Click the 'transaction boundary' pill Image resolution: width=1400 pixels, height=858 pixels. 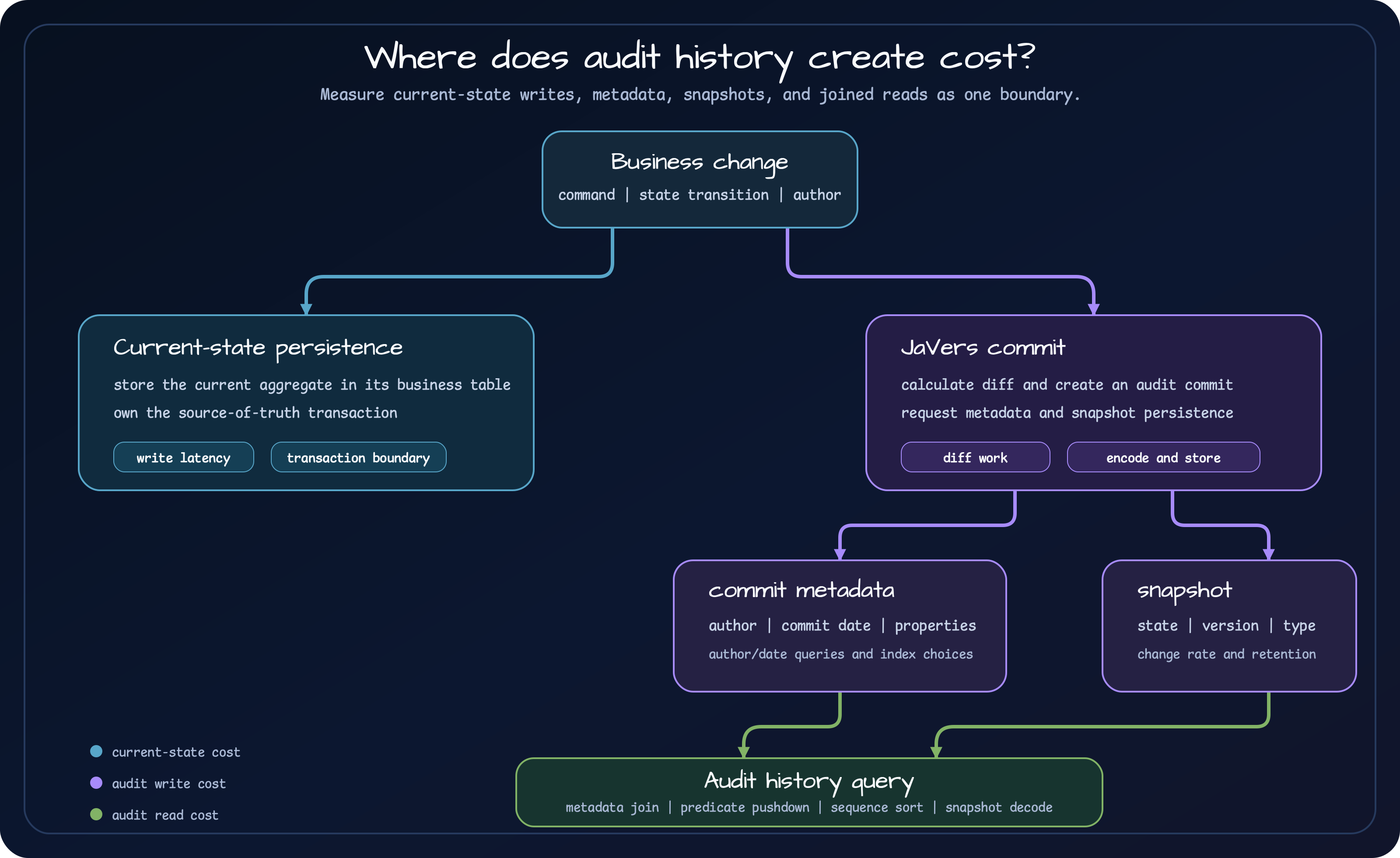click(358, 457)
